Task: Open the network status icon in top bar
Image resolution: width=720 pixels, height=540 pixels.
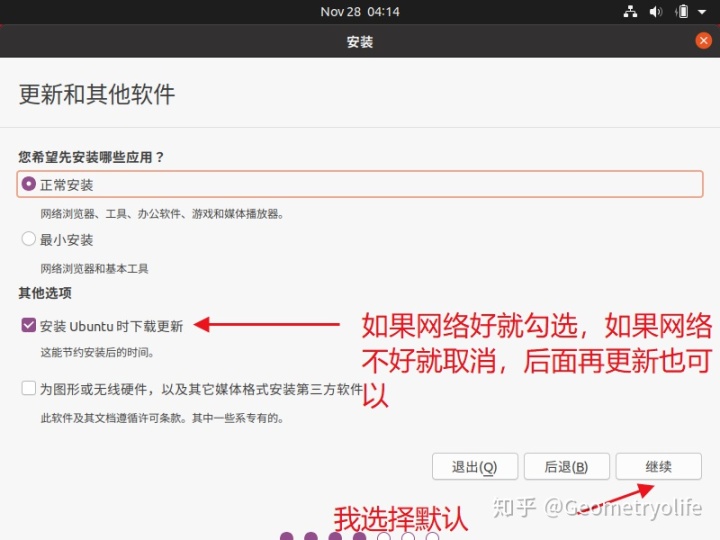Action: 630,11
